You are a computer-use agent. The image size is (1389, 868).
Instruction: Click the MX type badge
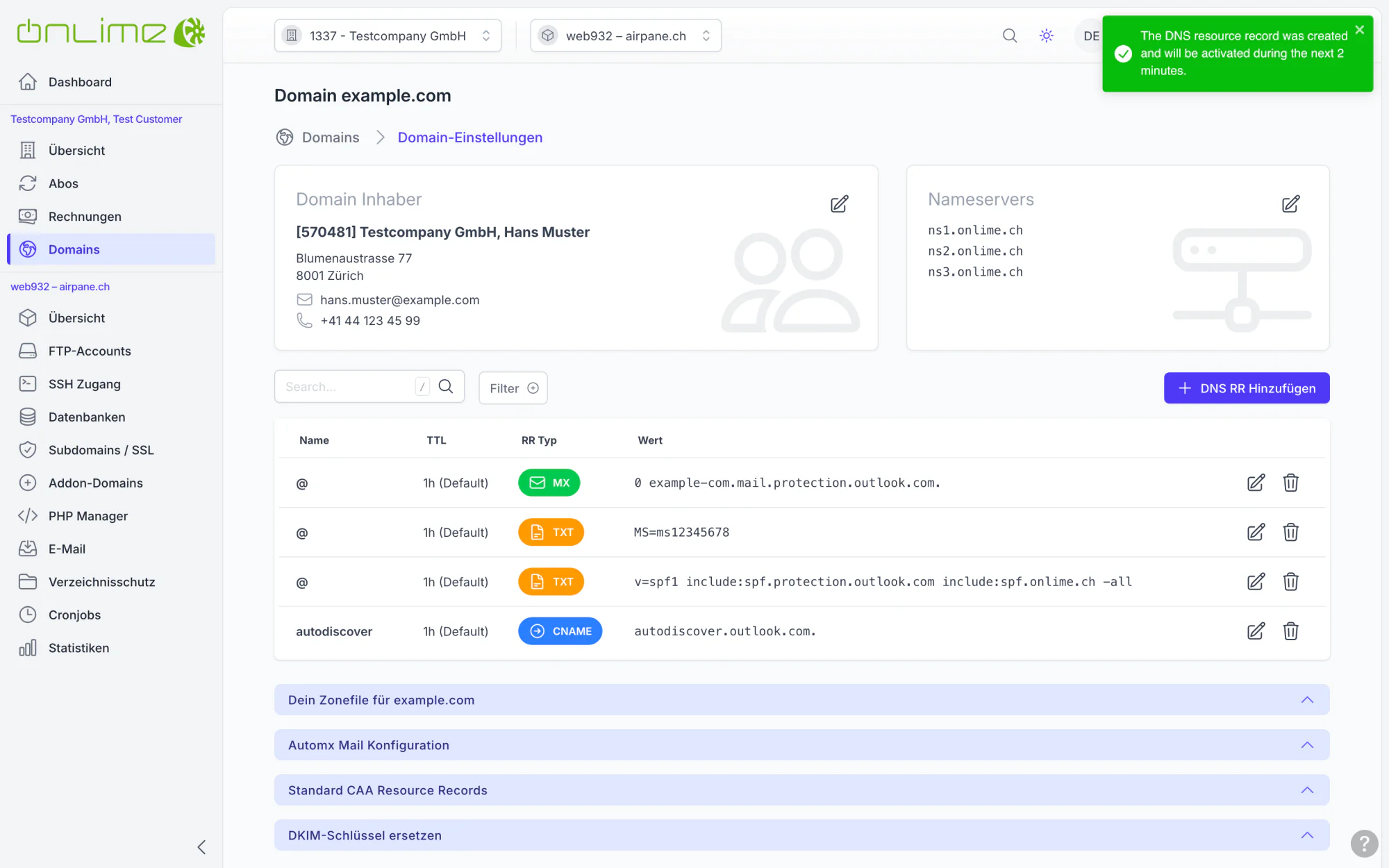[x=549, y=483]
